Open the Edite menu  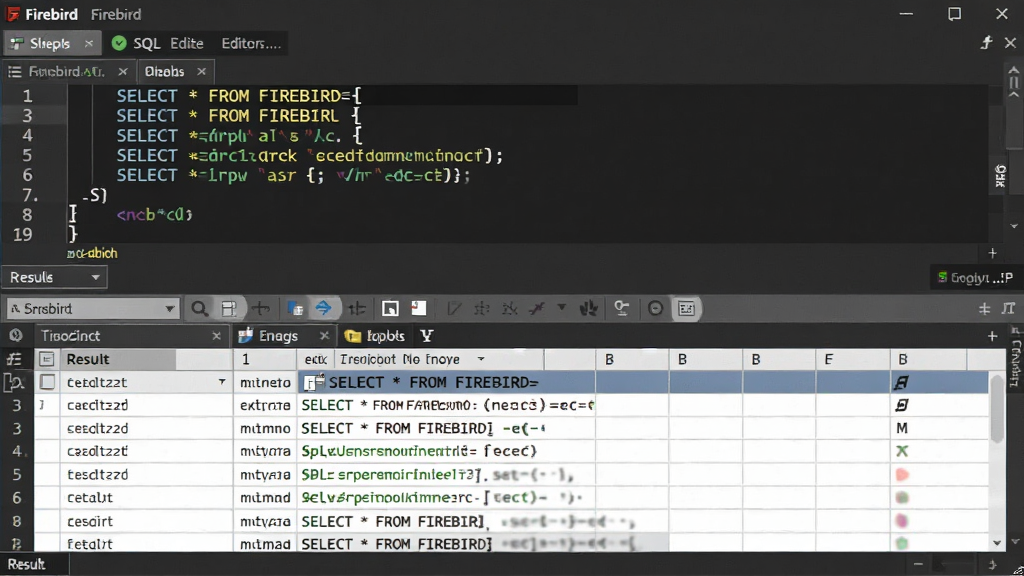[x=187, y=43]
